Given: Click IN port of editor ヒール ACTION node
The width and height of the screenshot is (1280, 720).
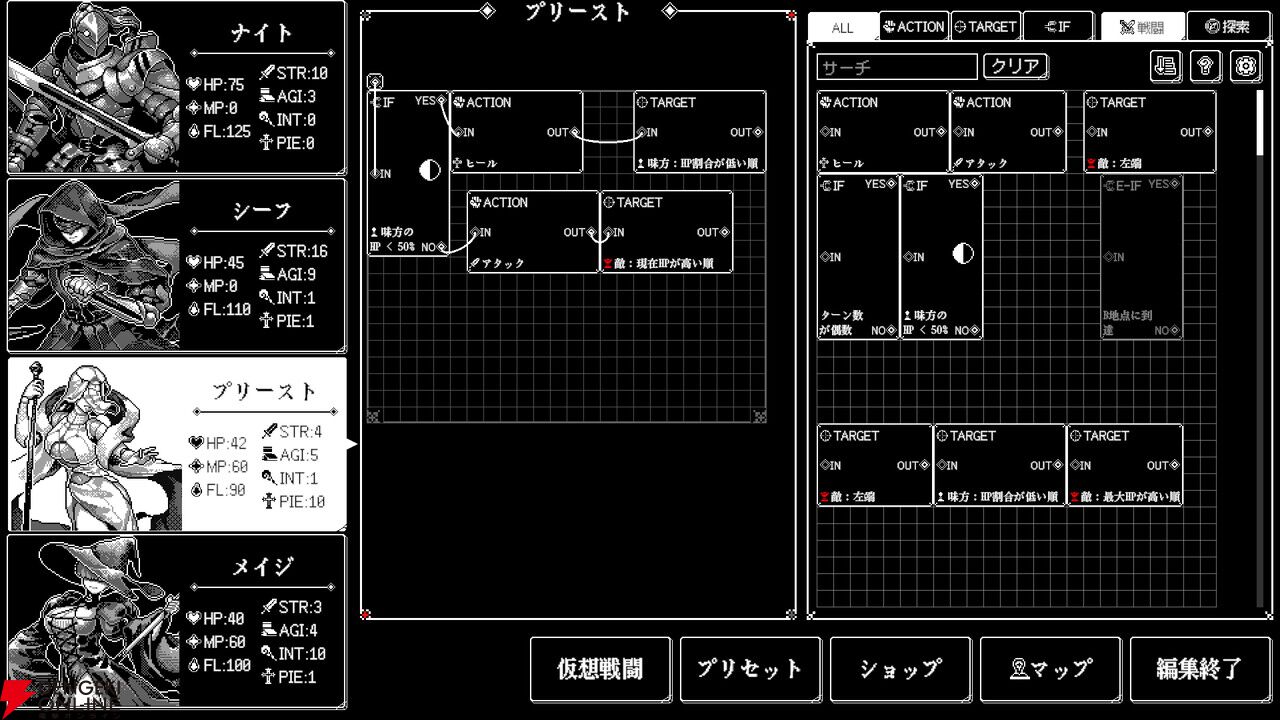Looking at the screenshot, I should (x=458, y=132).
